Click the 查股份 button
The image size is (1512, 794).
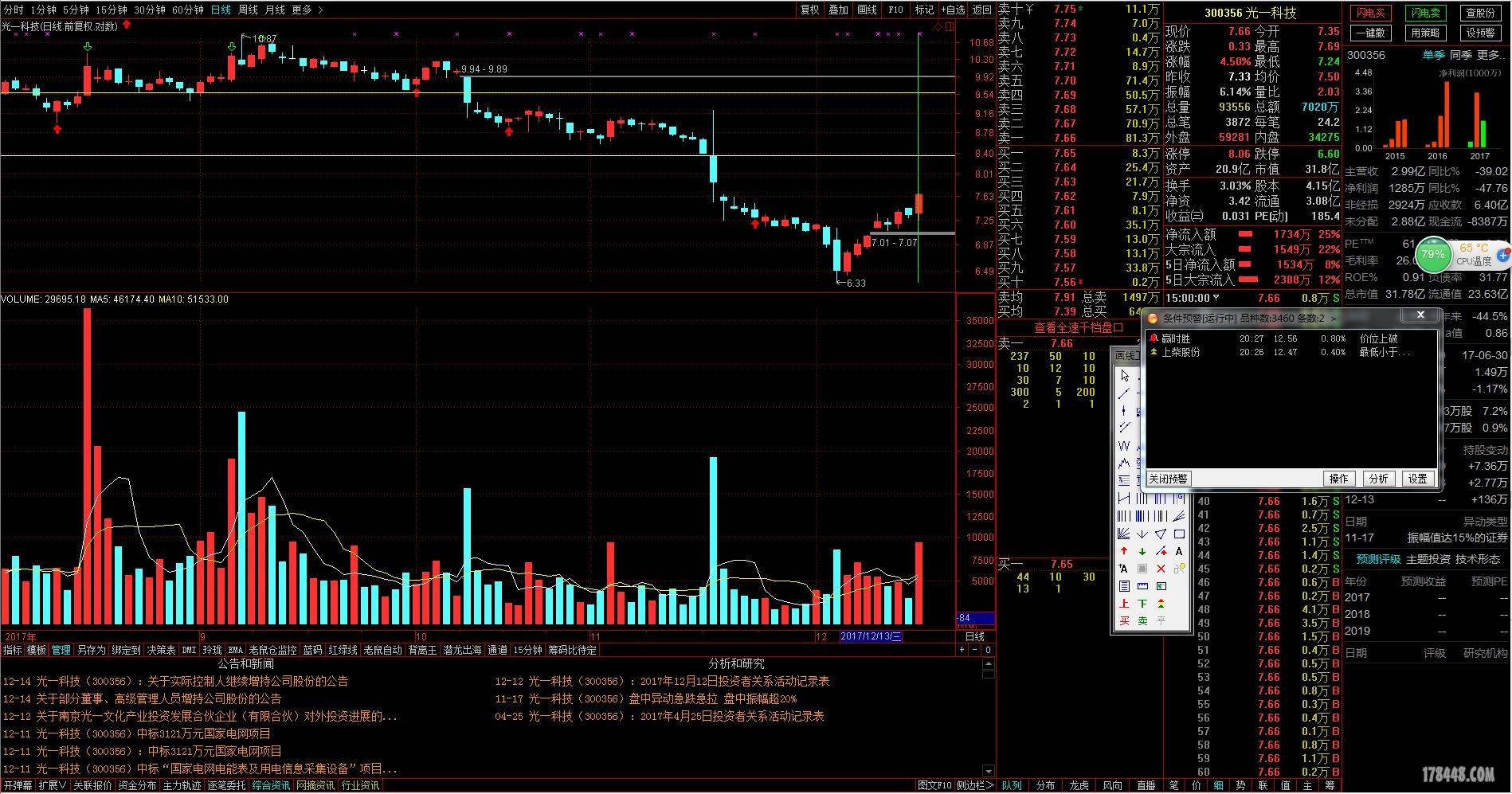pos(1480,13)
